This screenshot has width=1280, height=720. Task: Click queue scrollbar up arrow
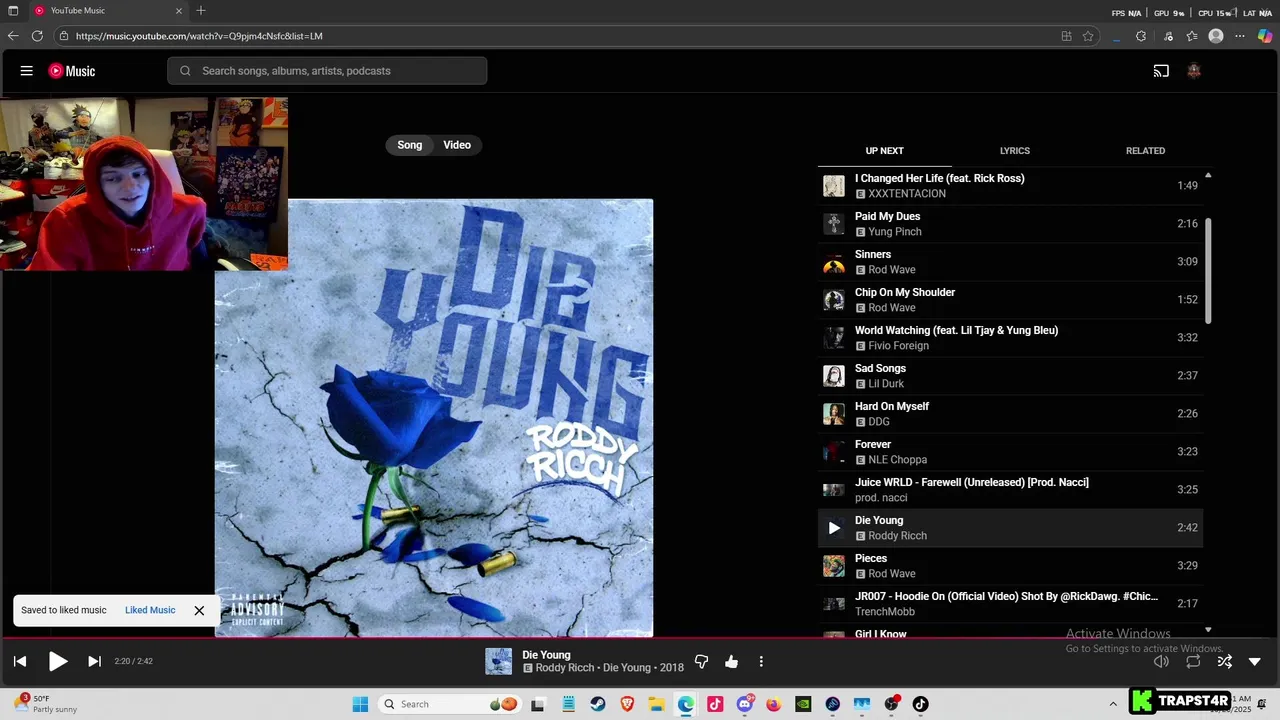tap(1208, 175)
